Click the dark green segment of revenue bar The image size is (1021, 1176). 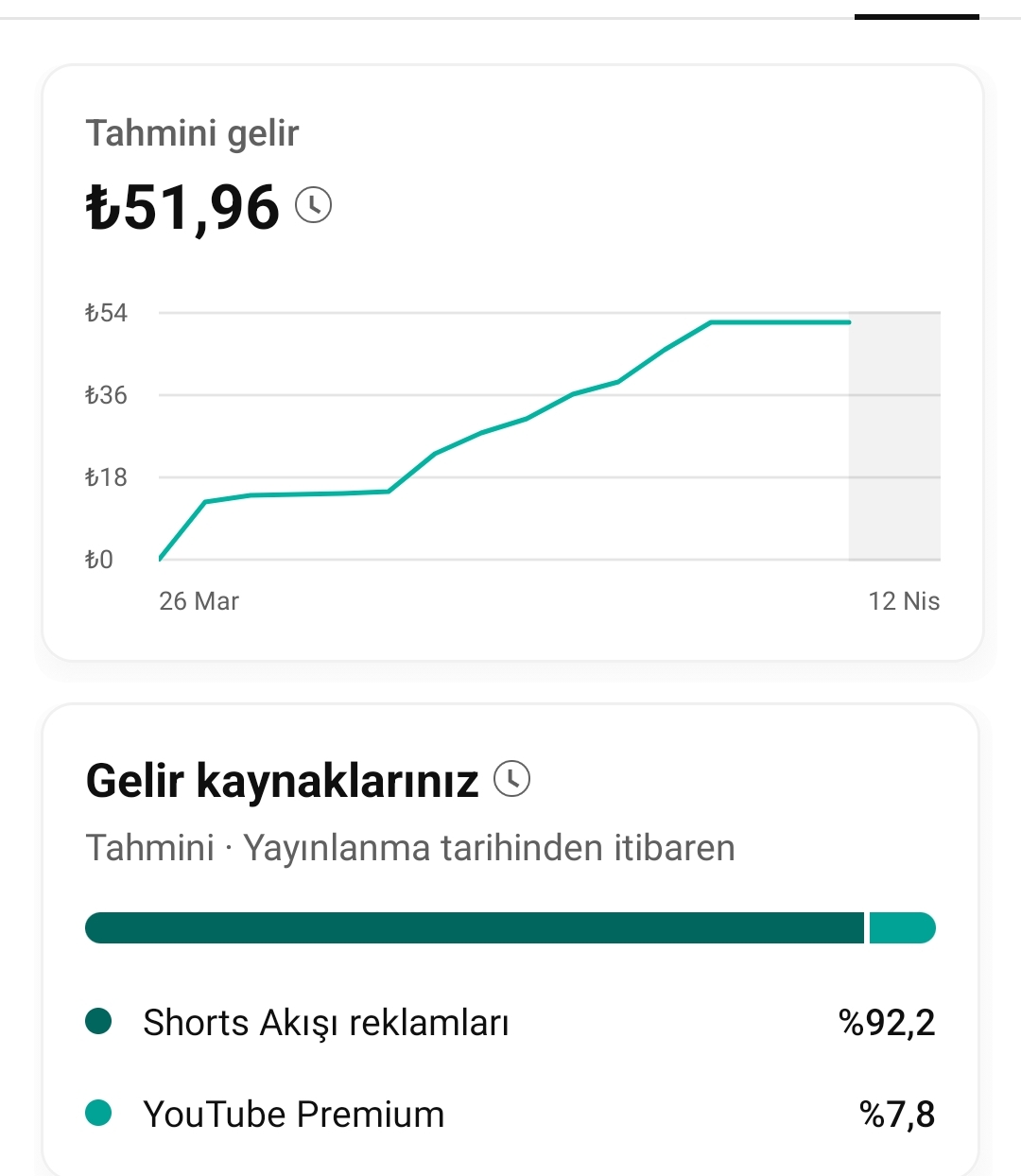(475, 928)
